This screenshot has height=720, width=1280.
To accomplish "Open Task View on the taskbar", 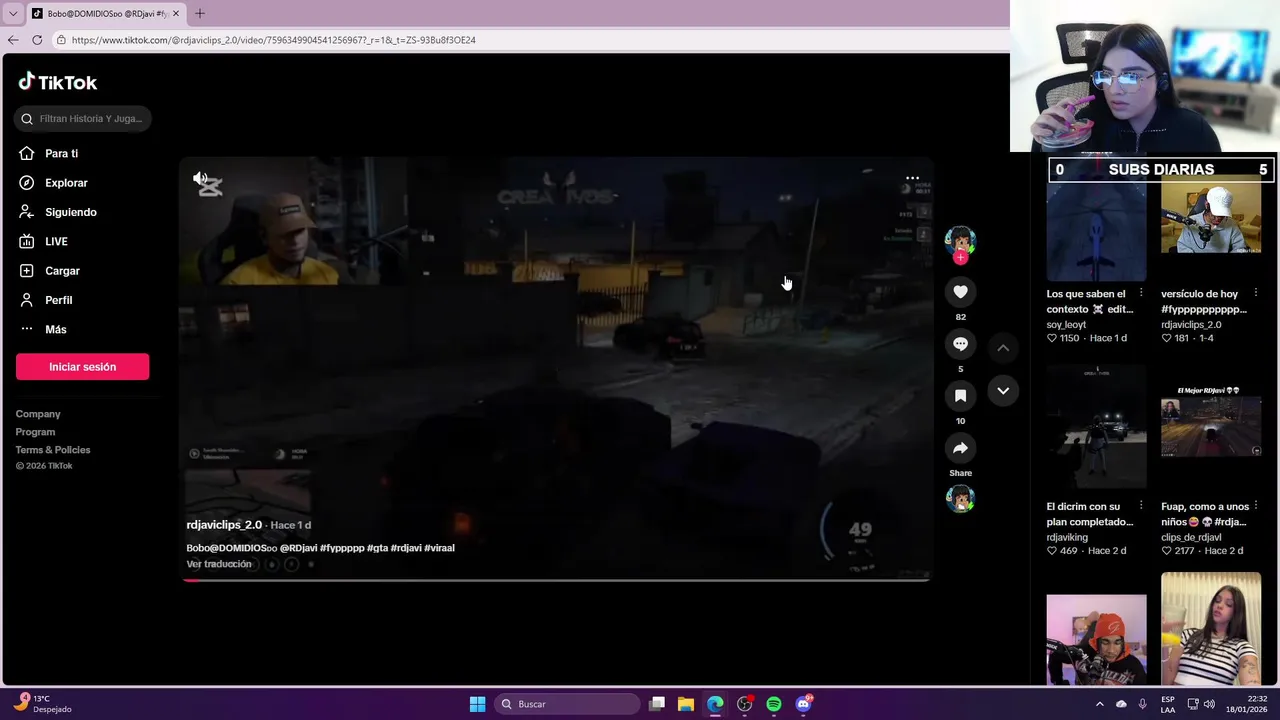I will [x=657, y=704].
